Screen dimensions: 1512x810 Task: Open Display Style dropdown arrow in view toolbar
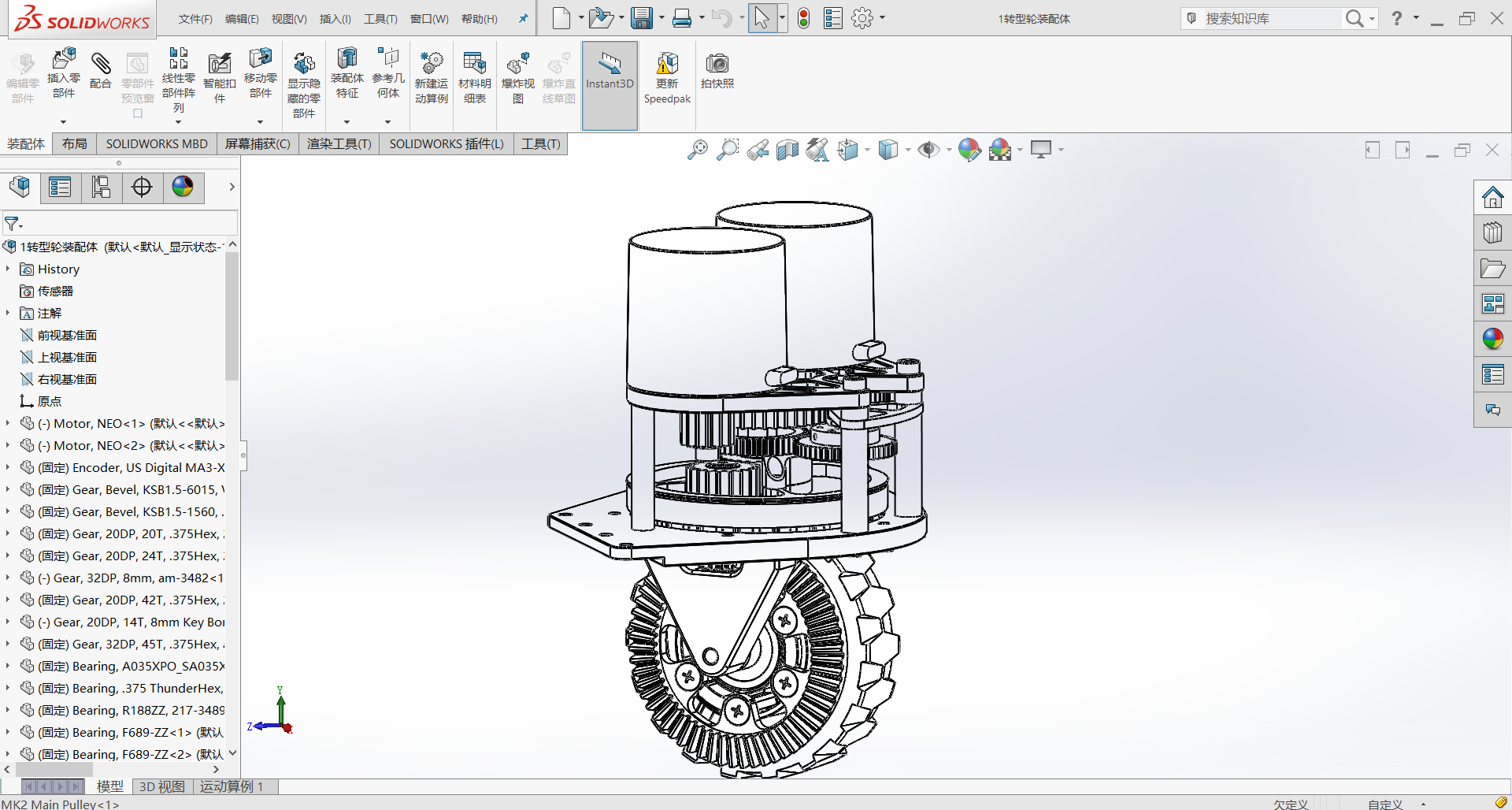[x=908, y=150]
